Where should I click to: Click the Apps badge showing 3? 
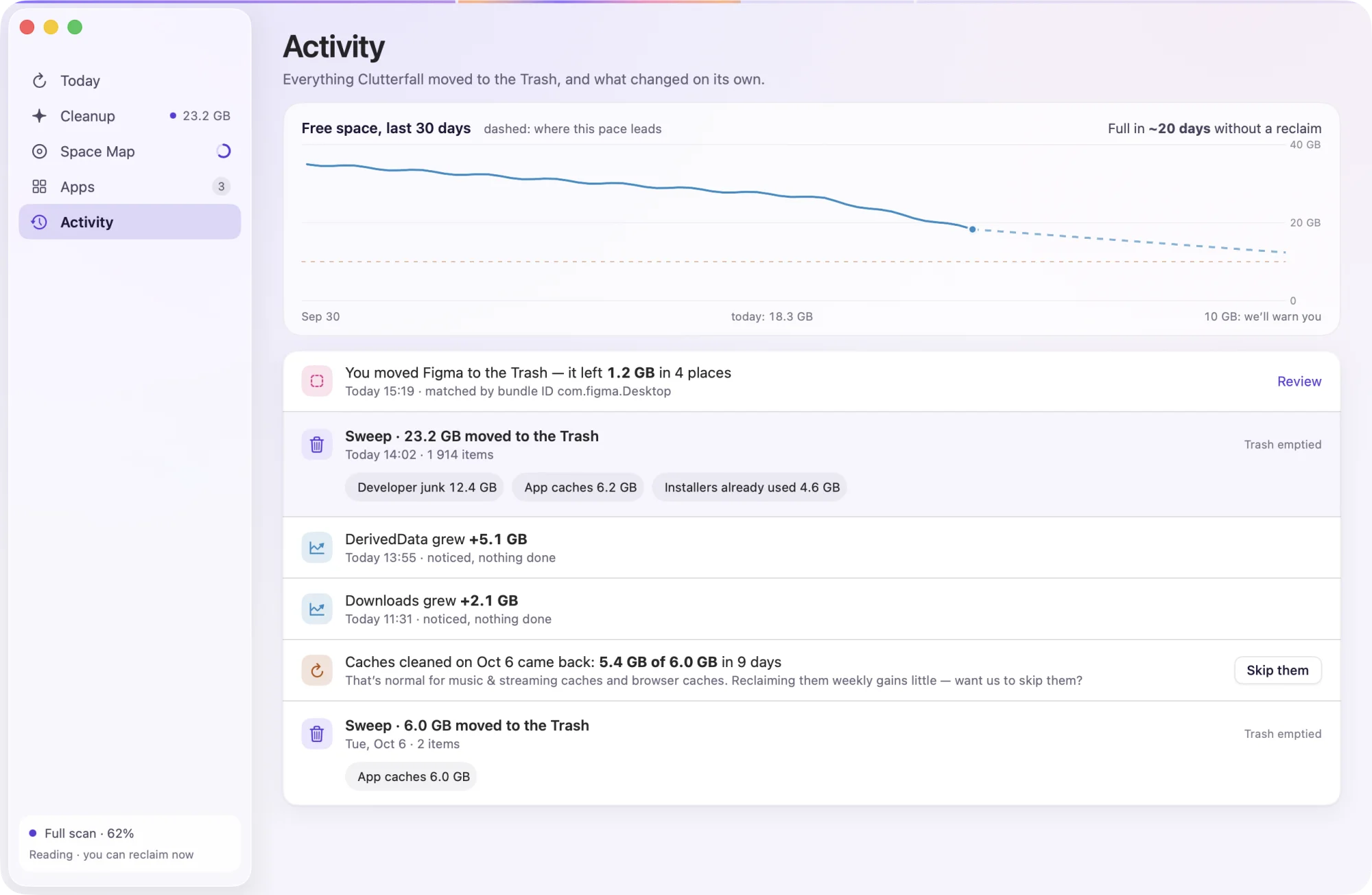pos(221,187)
